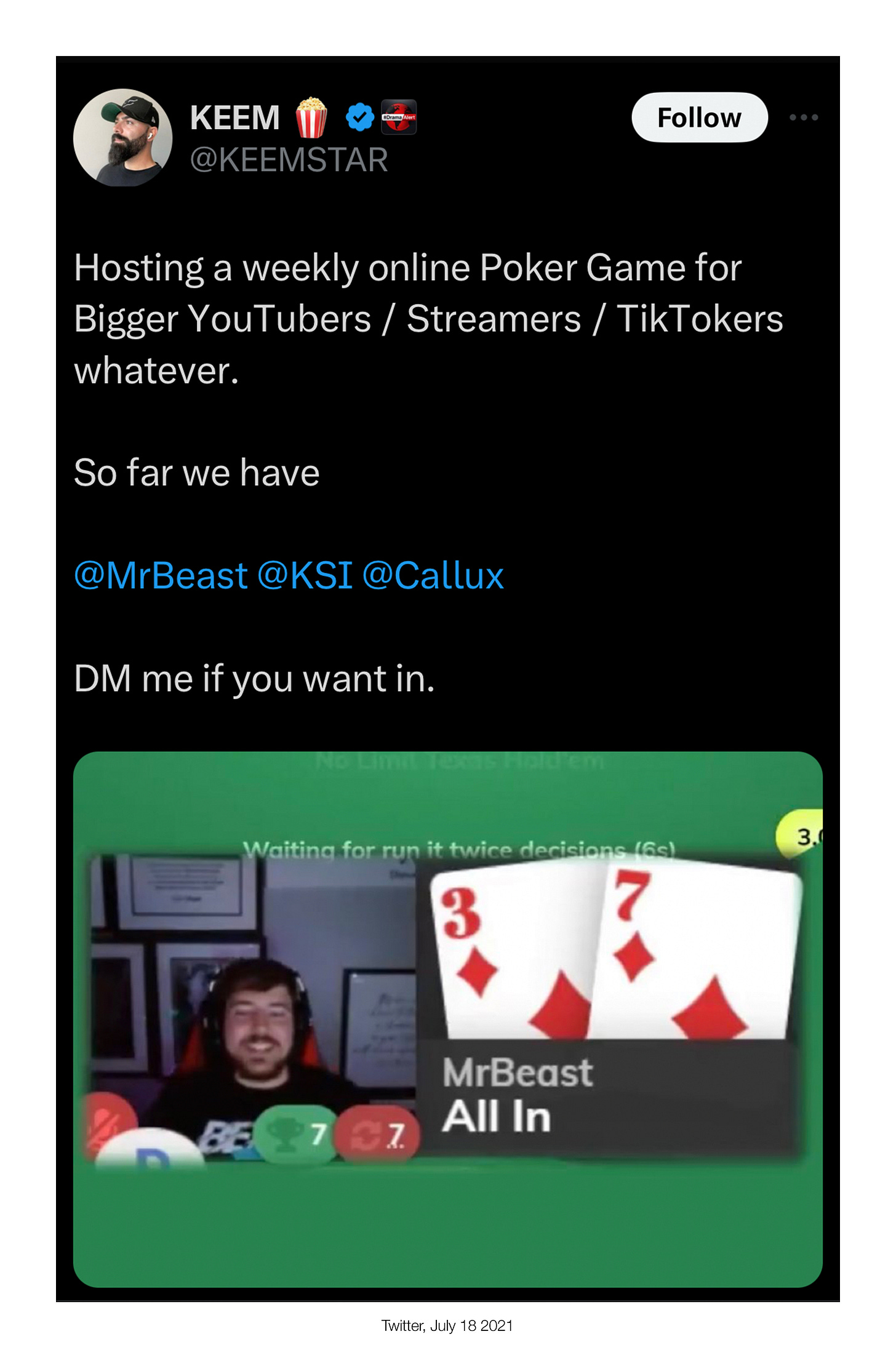The width and height of the screenshot is (896, 1358).
Task: Open the three-dot more options menu
Action: (804, 117)
